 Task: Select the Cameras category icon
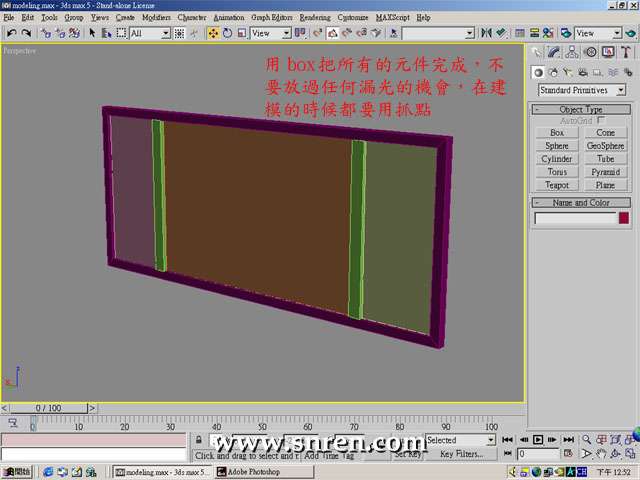coord(583,73)
